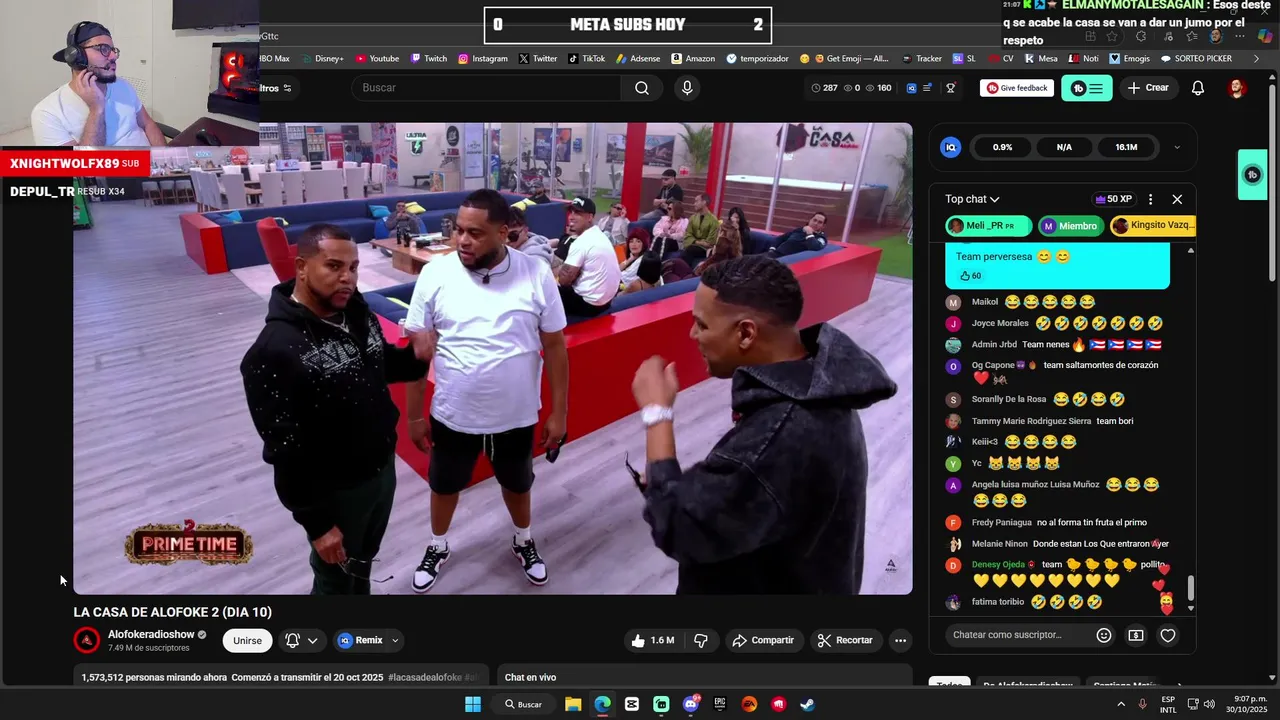Open the emoji picker in chat
The image size is (1280, 720).
point(1104,635)
